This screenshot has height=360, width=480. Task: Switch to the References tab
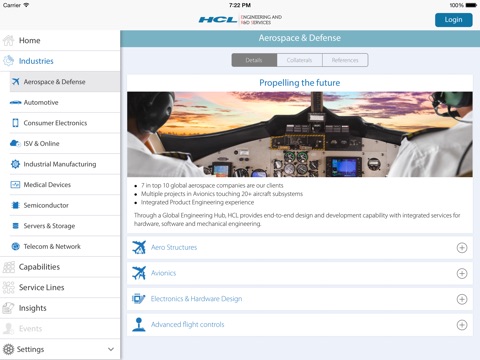click(x=345, y=60)
